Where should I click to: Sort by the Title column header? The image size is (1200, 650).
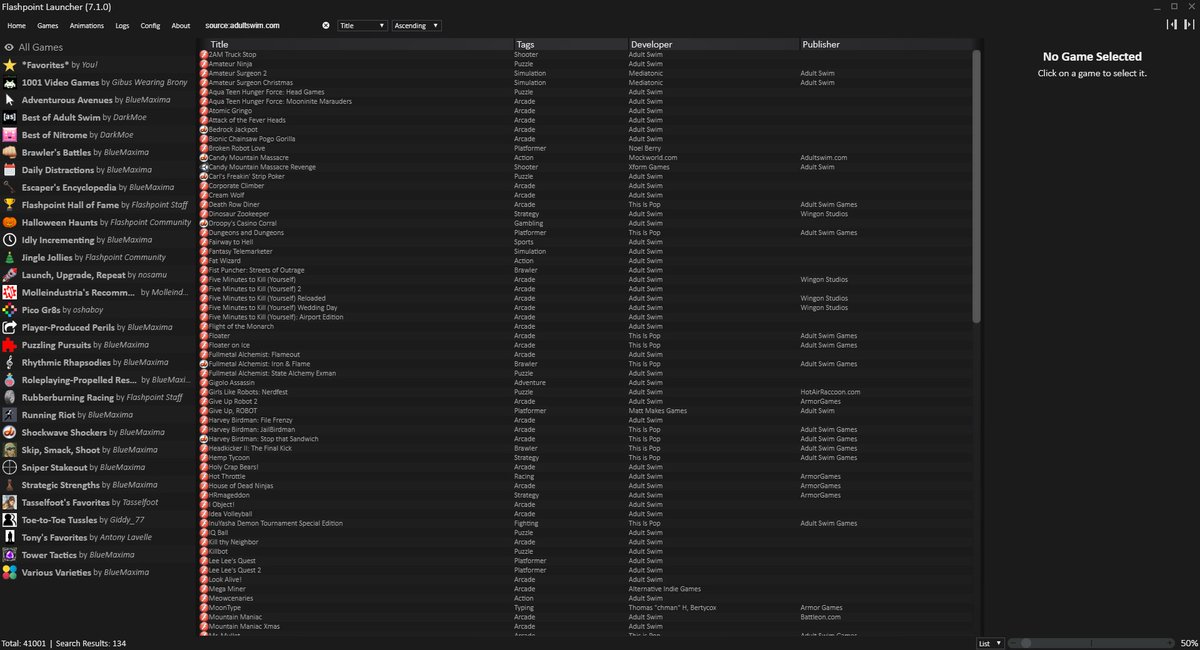coord(356,44)
